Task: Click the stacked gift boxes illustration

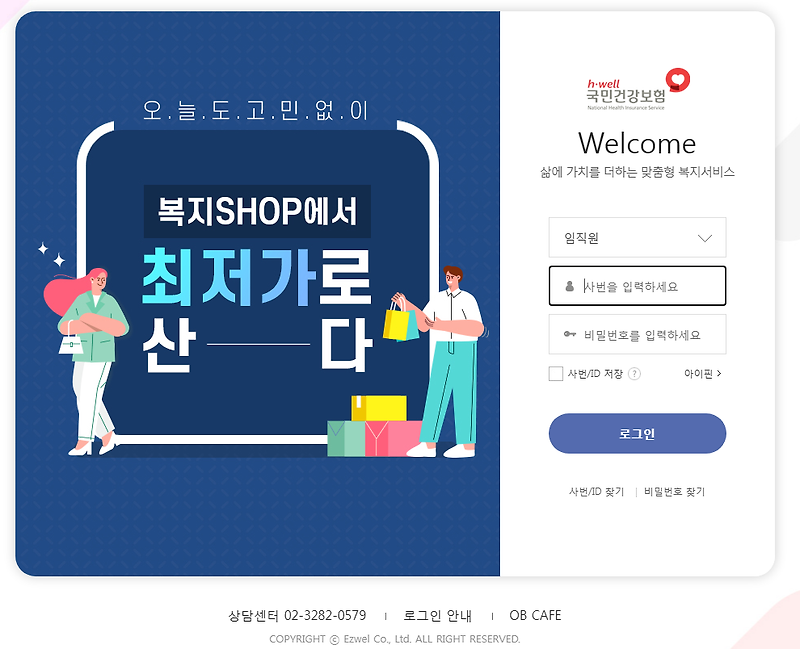Action: 375,426
